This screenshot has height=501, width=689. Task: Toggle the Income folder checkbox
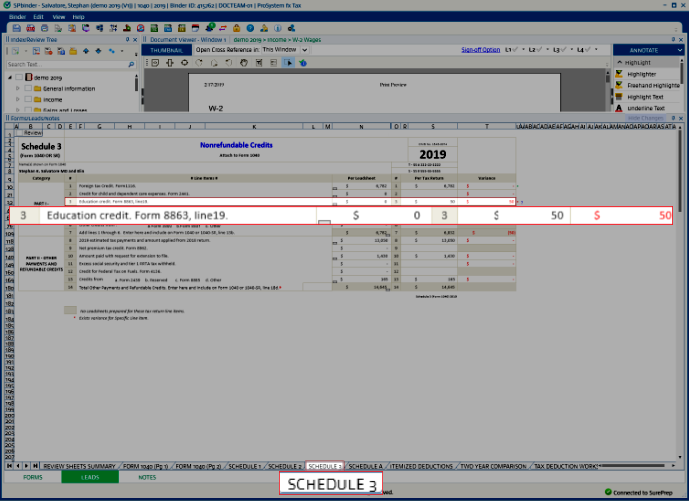tap(29, 100)
